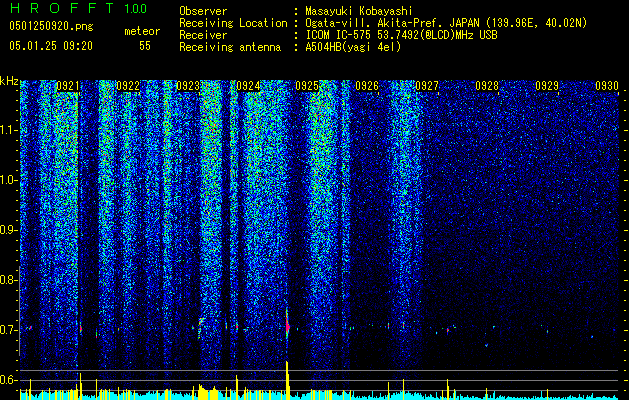Click the Observer field label
The width and height of the screenshot is (629, 400).
pyautogui.click(x=203, y=11)
